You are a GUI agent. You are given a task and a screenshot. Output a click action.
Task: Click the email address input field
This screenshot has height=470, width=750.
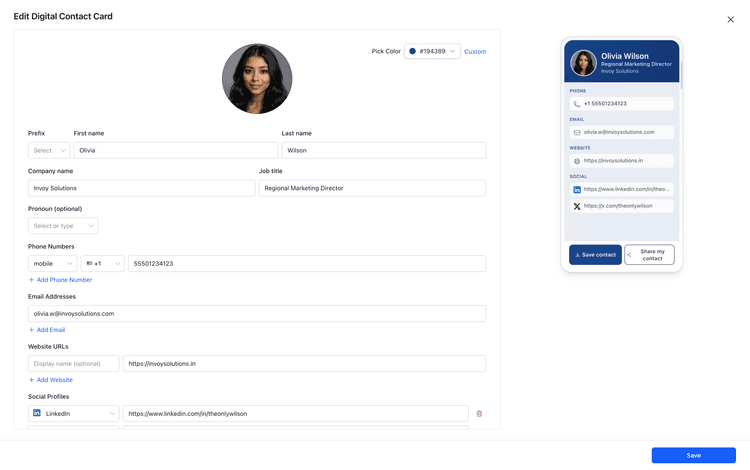257,314
